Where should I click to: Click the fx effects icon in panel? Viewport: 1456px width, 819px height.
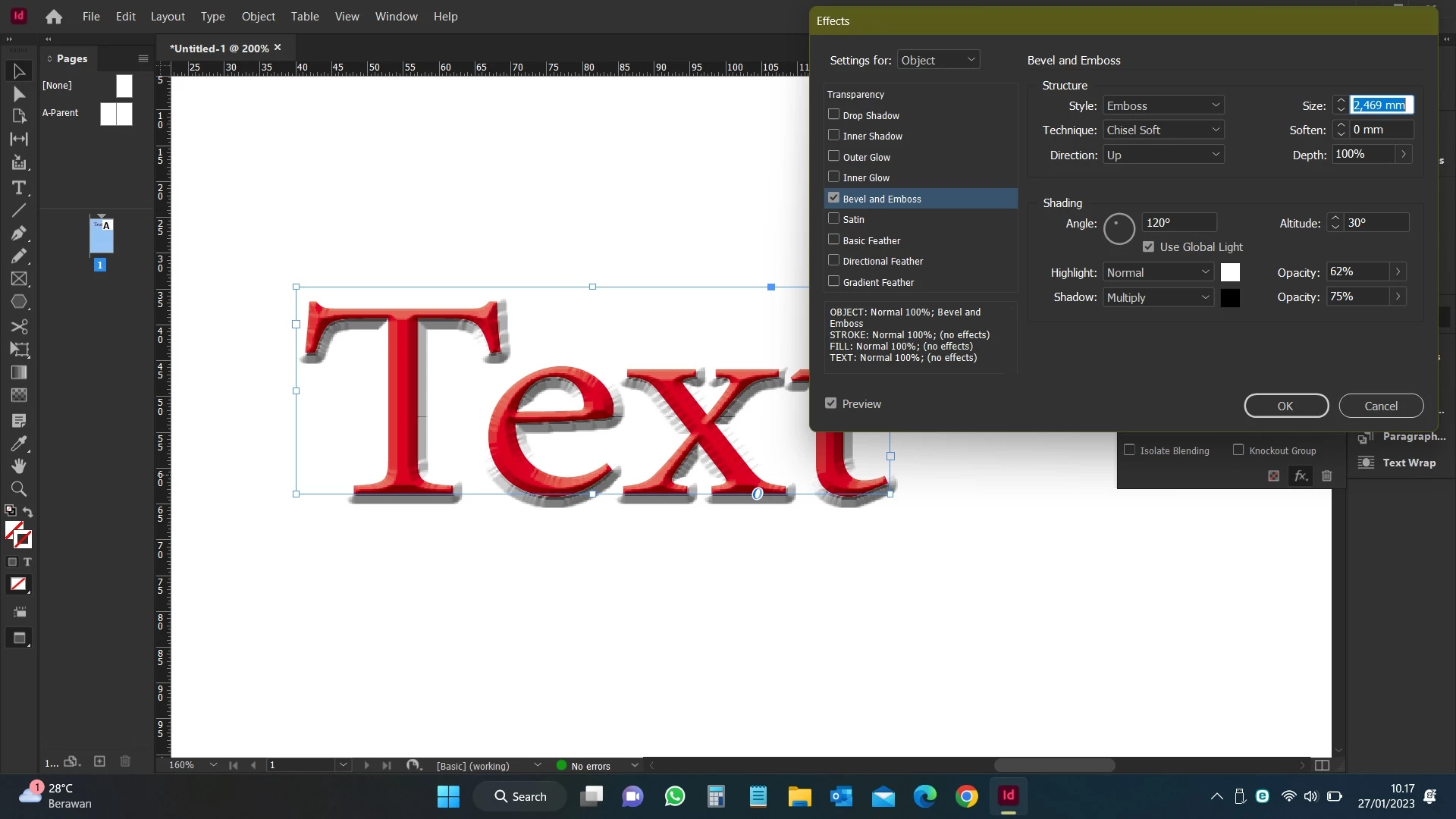pyautogui.click(x=1301, y=476)
